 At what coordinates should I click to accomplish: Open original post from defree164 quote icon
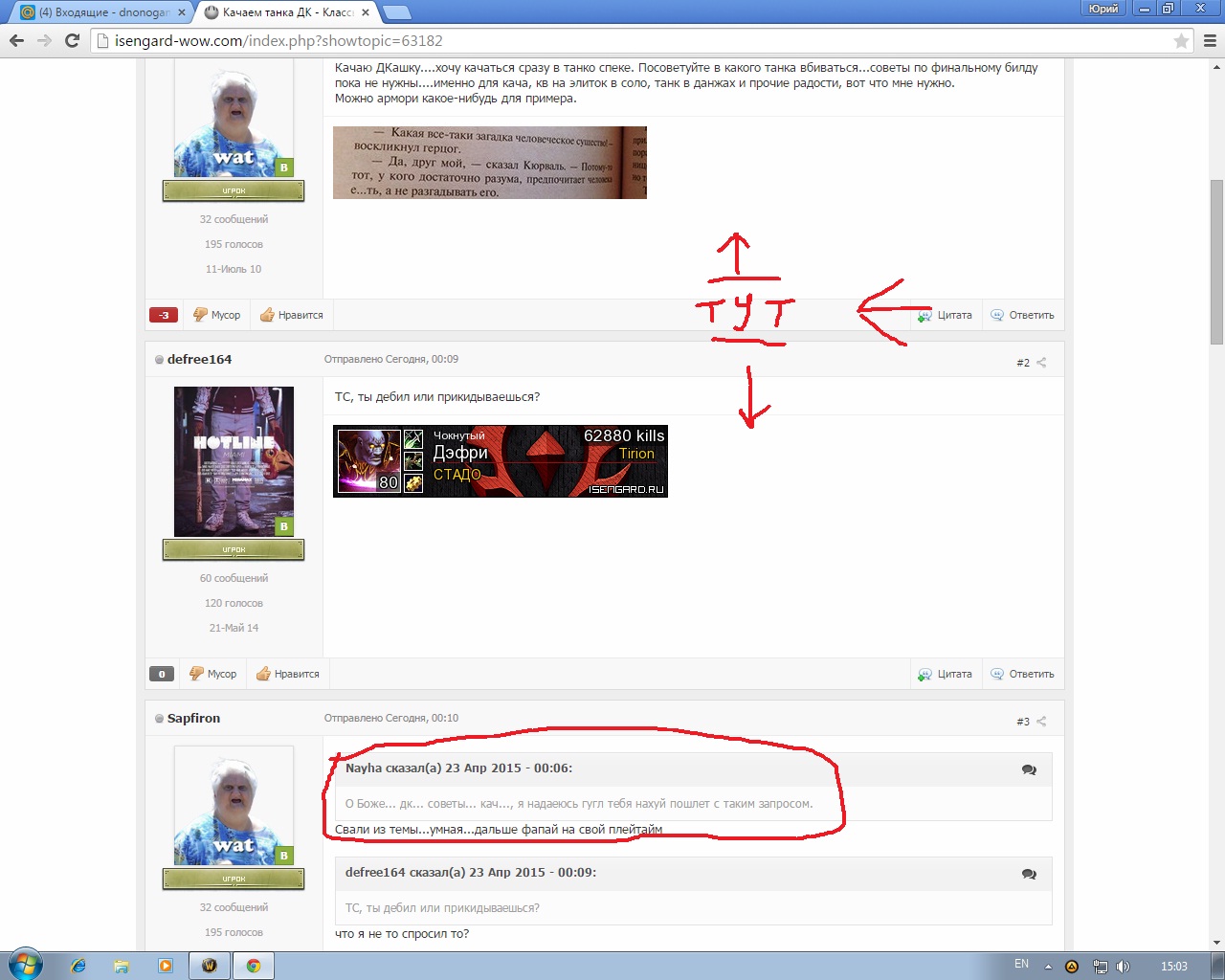click(x=1029, y=874)
